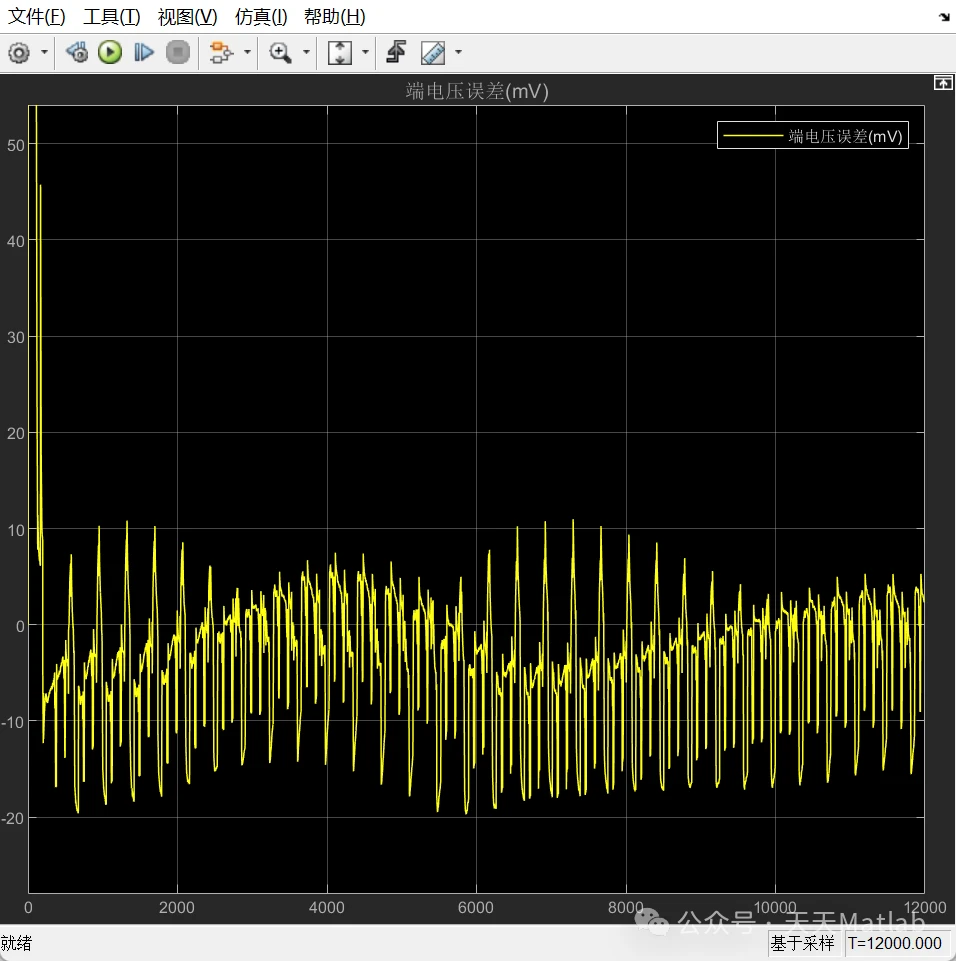956x961 pixels.
Task: Click the yellow legend line sample
Action: (752, 136)
